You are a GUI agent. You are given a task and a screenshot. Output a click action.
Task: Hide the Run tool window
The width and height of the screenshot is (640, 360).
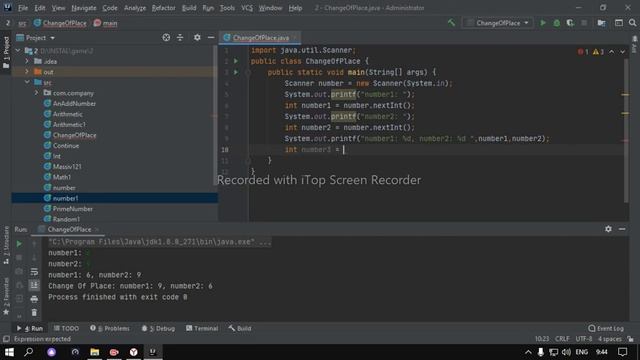622,229
